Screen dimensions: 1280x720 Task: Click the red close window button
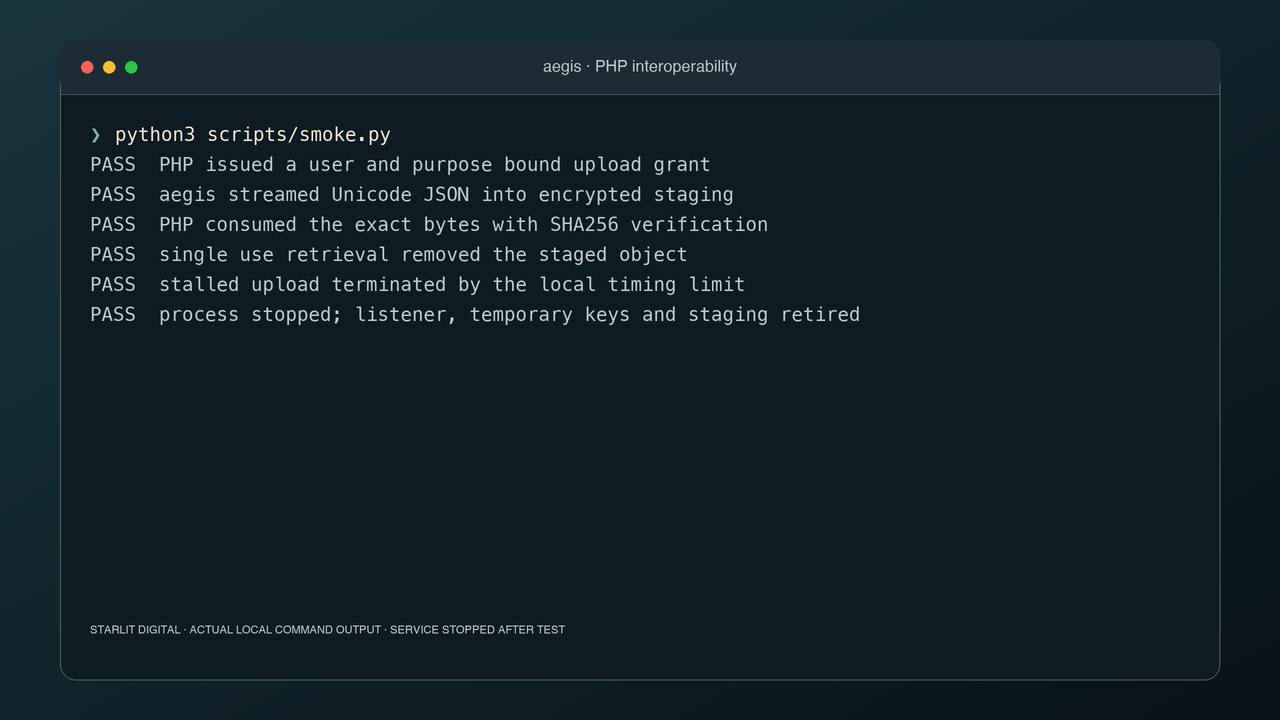pyautogui.click(x=87, y=67)
